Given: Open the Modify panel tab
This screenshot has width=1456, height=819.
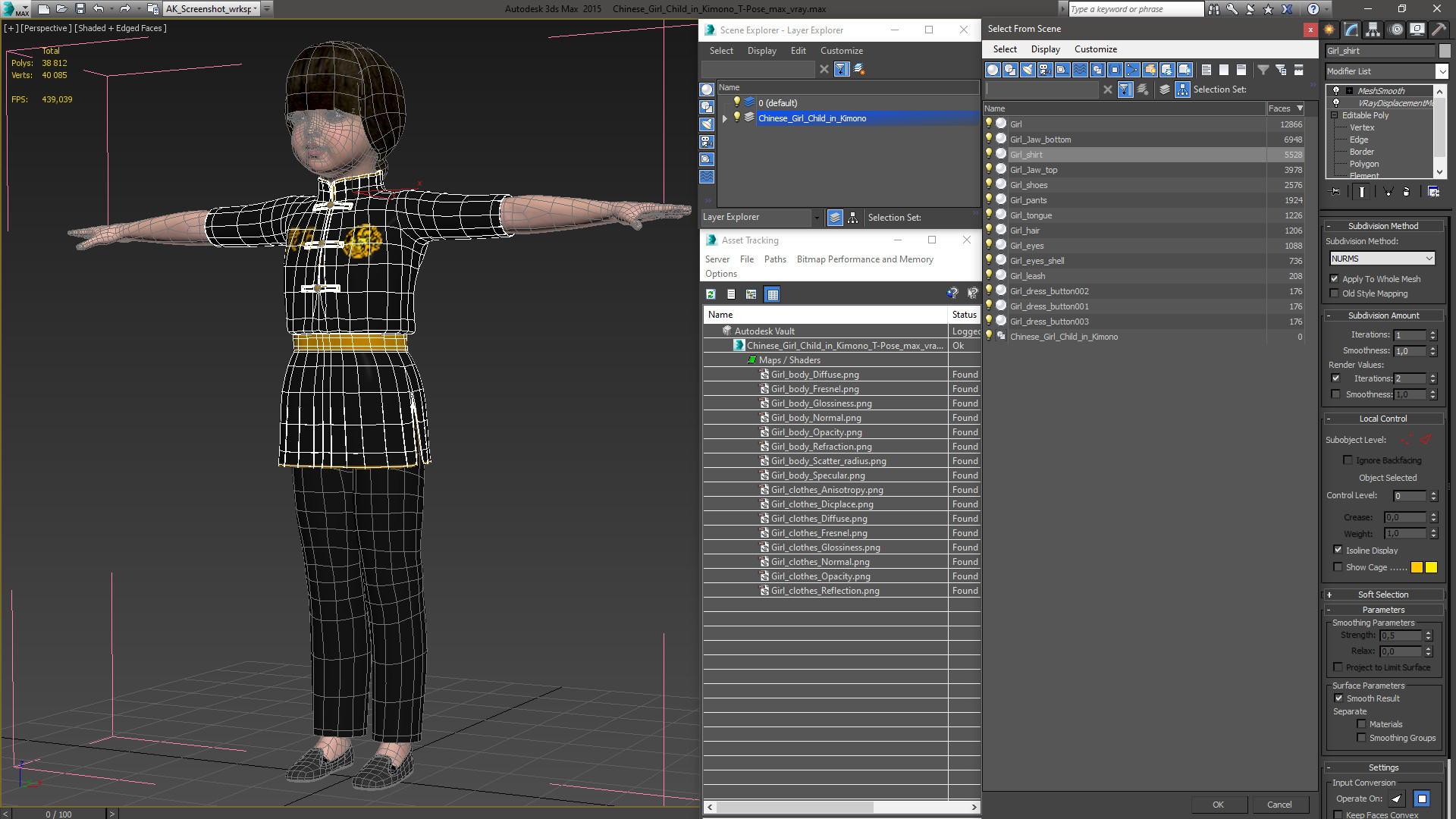Looking at the screenshot, I should click(1351, 30).
